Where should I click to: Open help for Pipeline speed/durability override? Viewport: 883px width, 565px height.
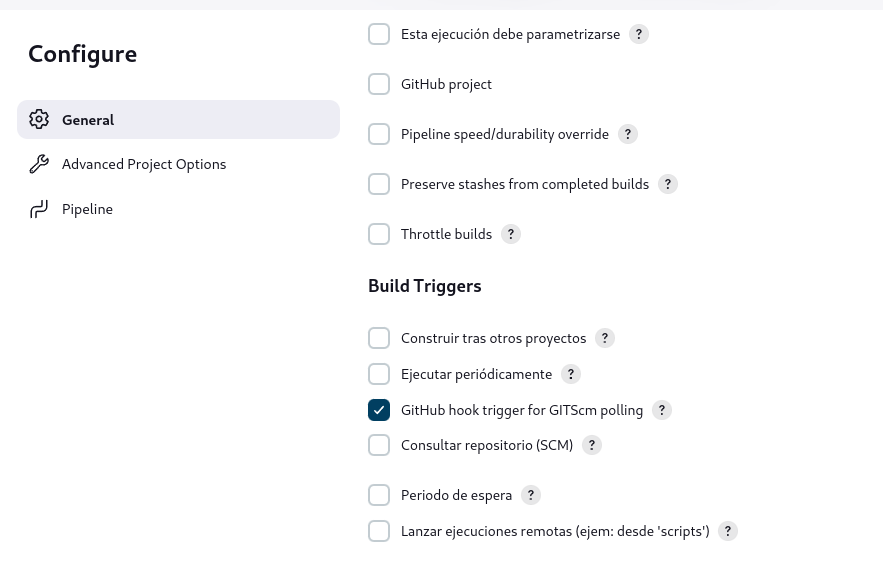click(x=627, y=134)
